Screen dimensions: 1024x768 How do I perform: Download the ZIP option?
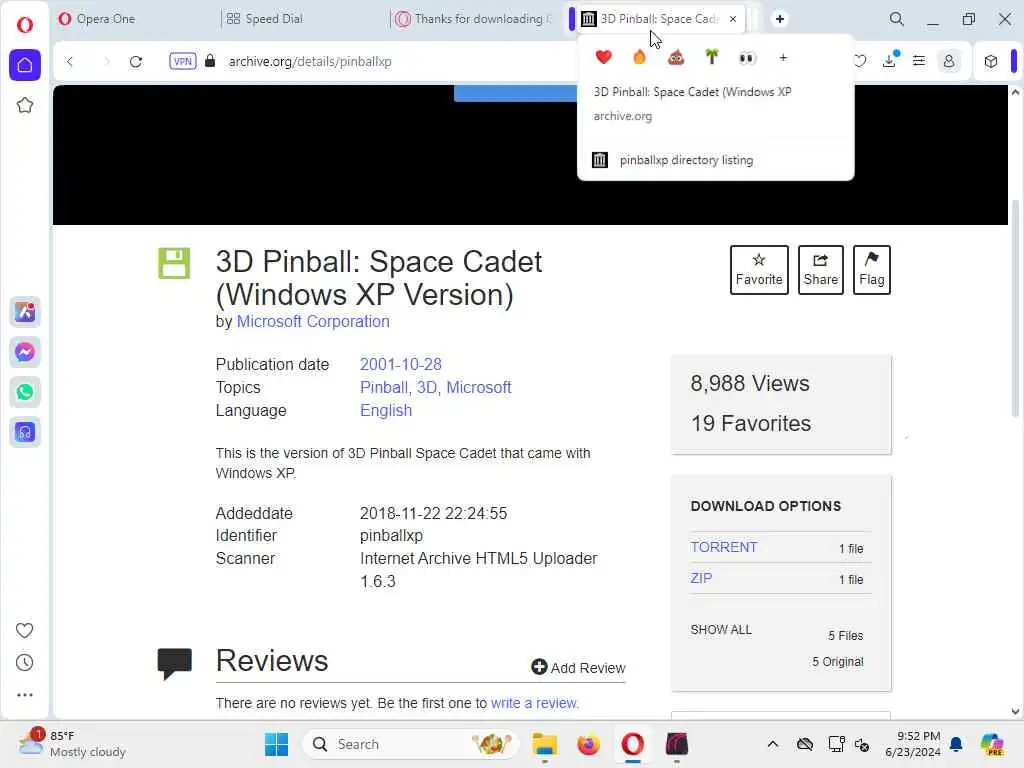click(x=701, y=578)
